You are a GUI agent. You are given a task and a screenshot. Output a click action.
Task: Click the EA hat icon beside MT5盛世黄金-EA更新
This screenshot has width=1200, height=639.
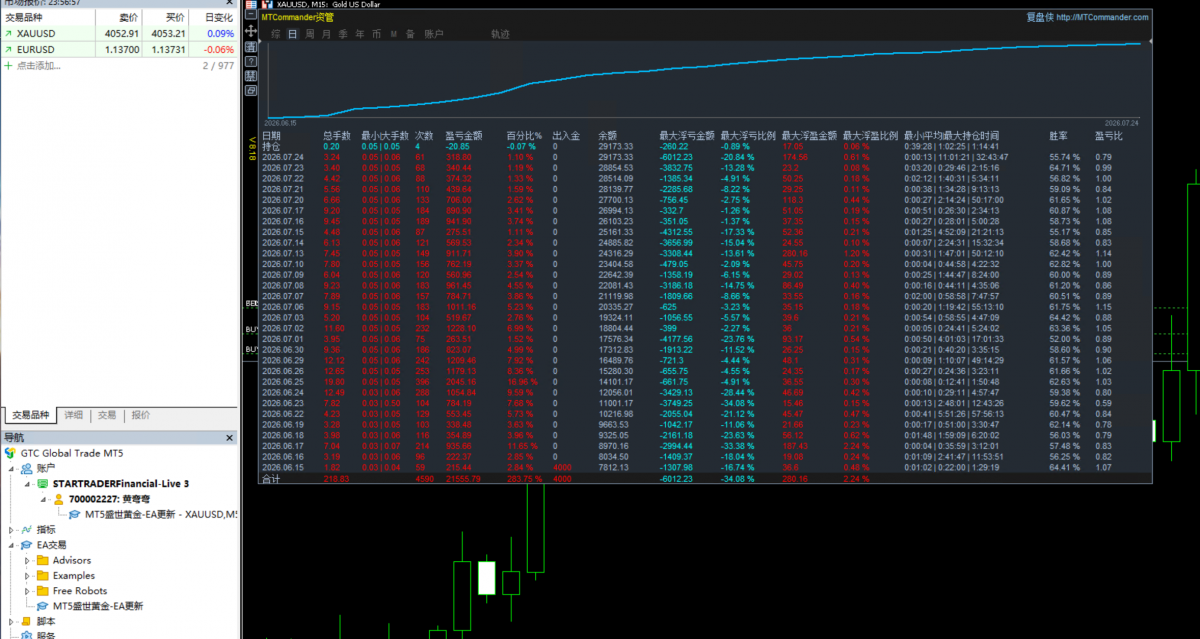point(44,605)
